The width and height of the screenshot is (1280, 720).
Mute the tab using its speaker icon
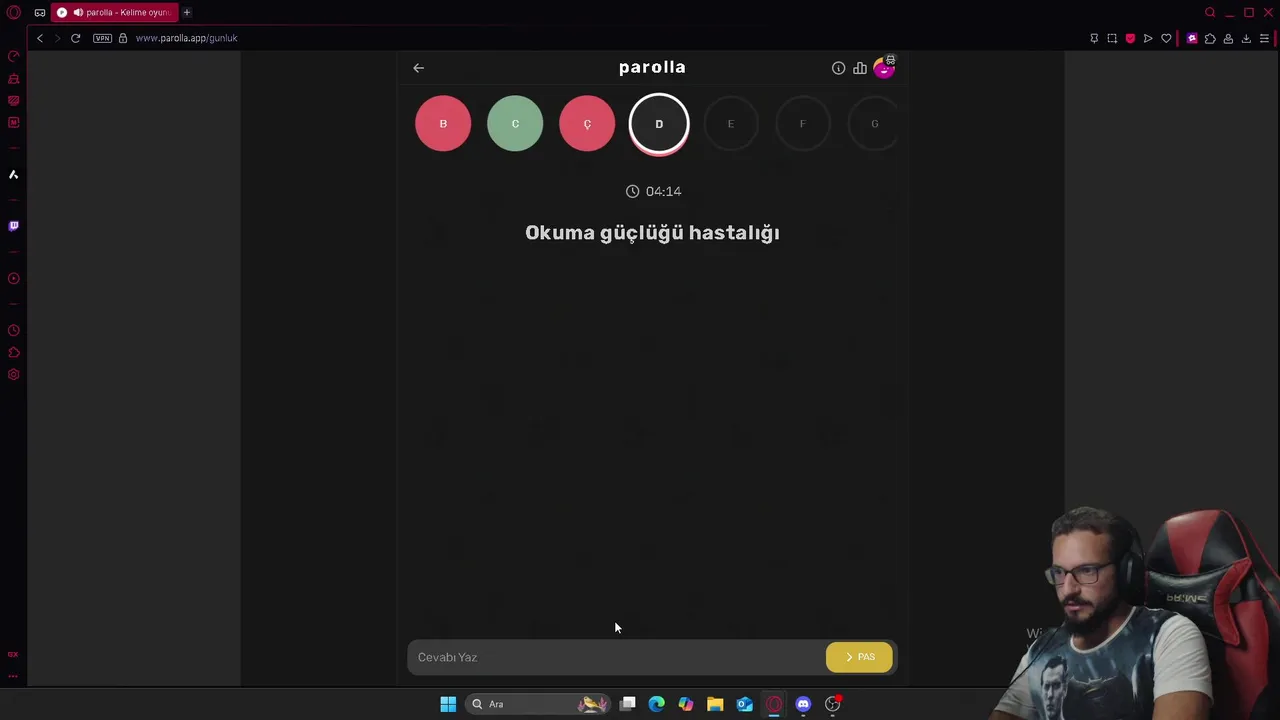[77, 13]
